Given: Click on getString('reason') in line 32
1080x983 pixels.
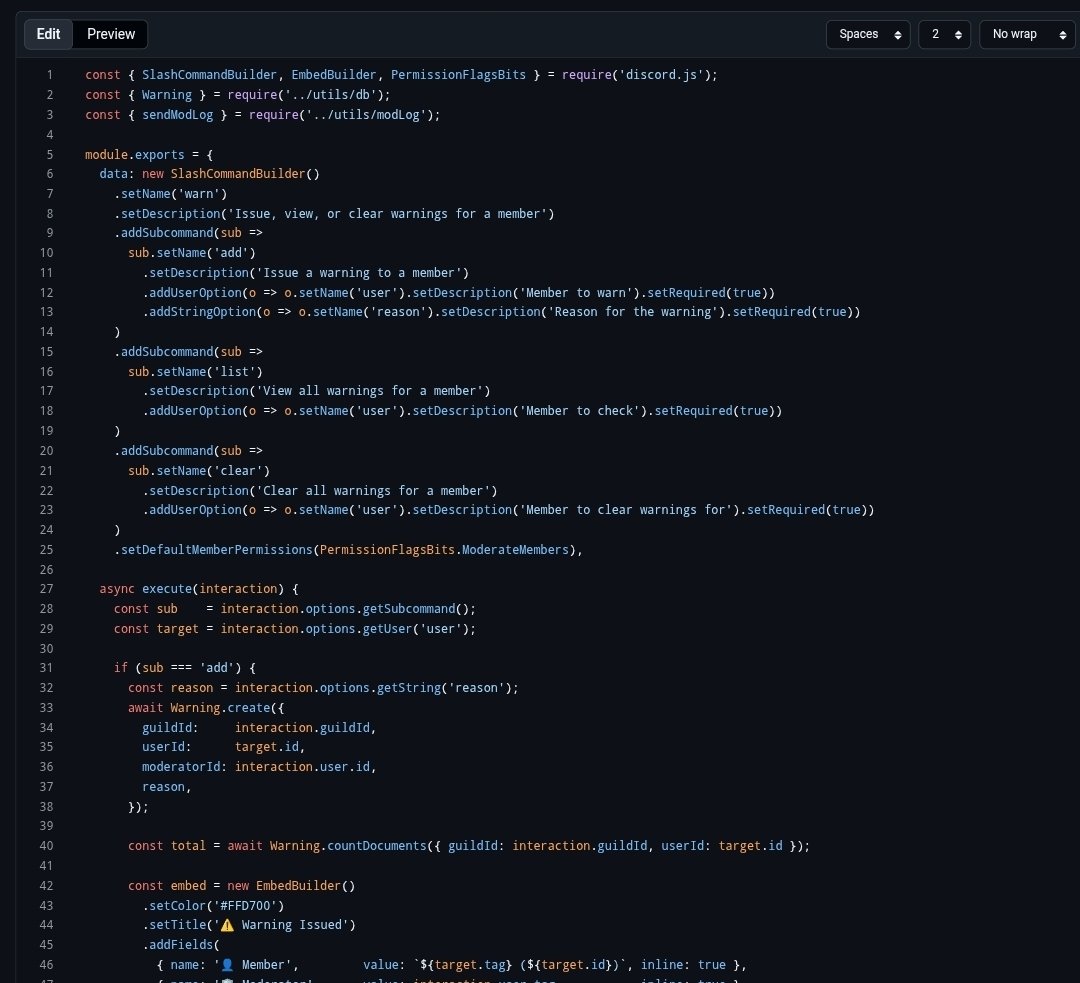Looking at the screenshot, I should coord(444,688).
